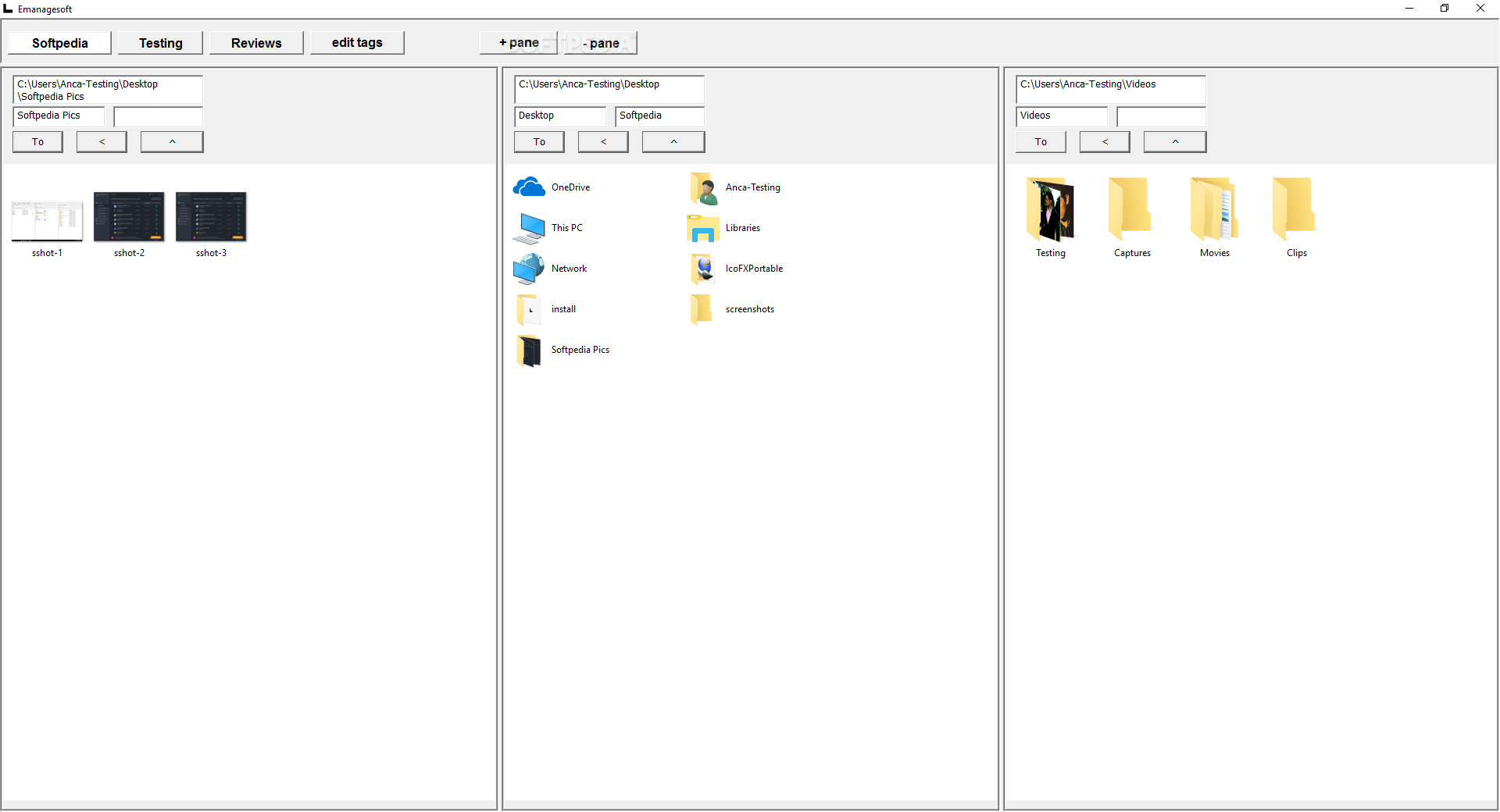Select the sshot-1 image thumbnail

47,221
